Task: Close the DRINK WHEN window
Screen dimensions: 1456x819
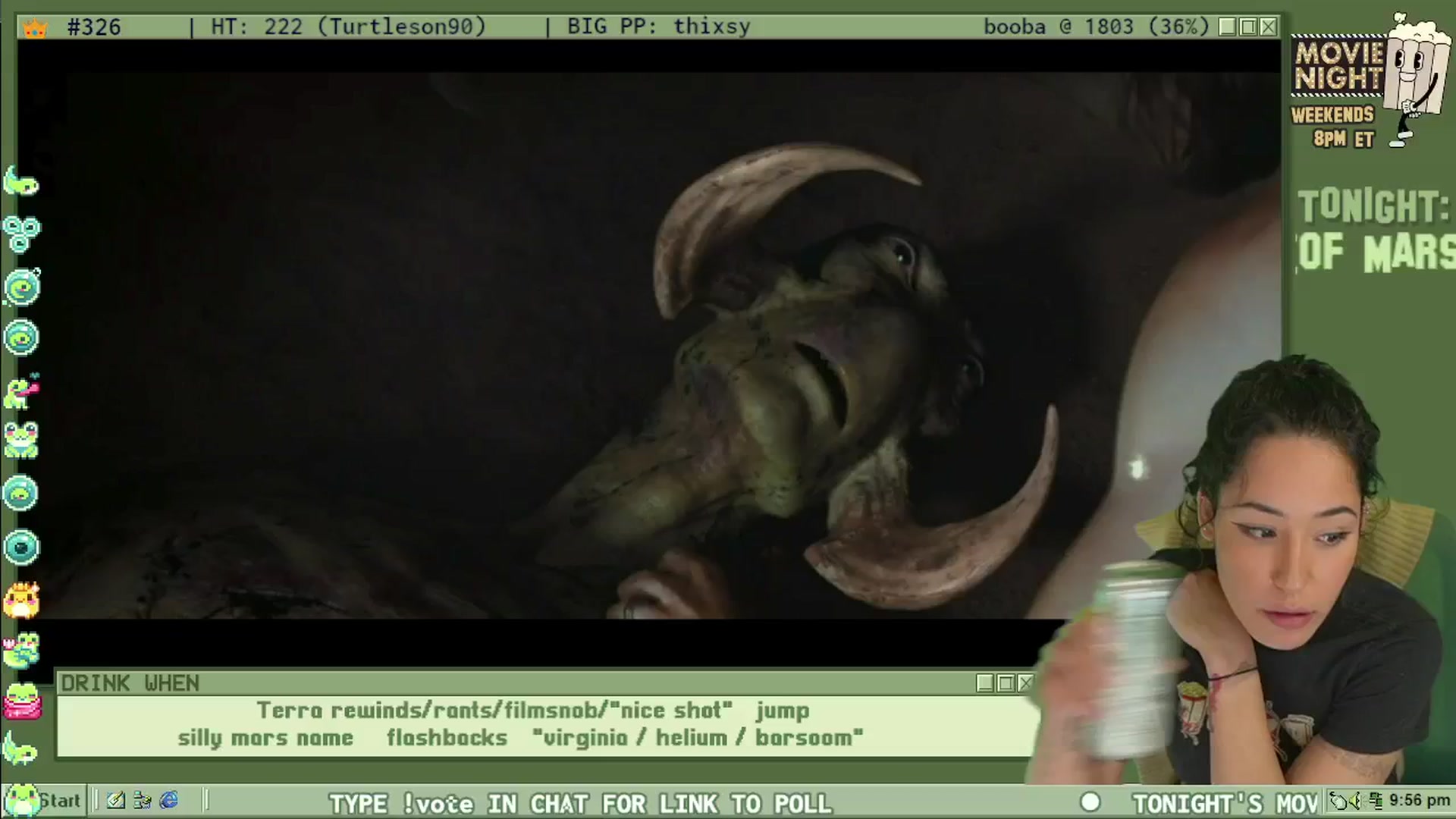Action: click(x=1025, y=683)
